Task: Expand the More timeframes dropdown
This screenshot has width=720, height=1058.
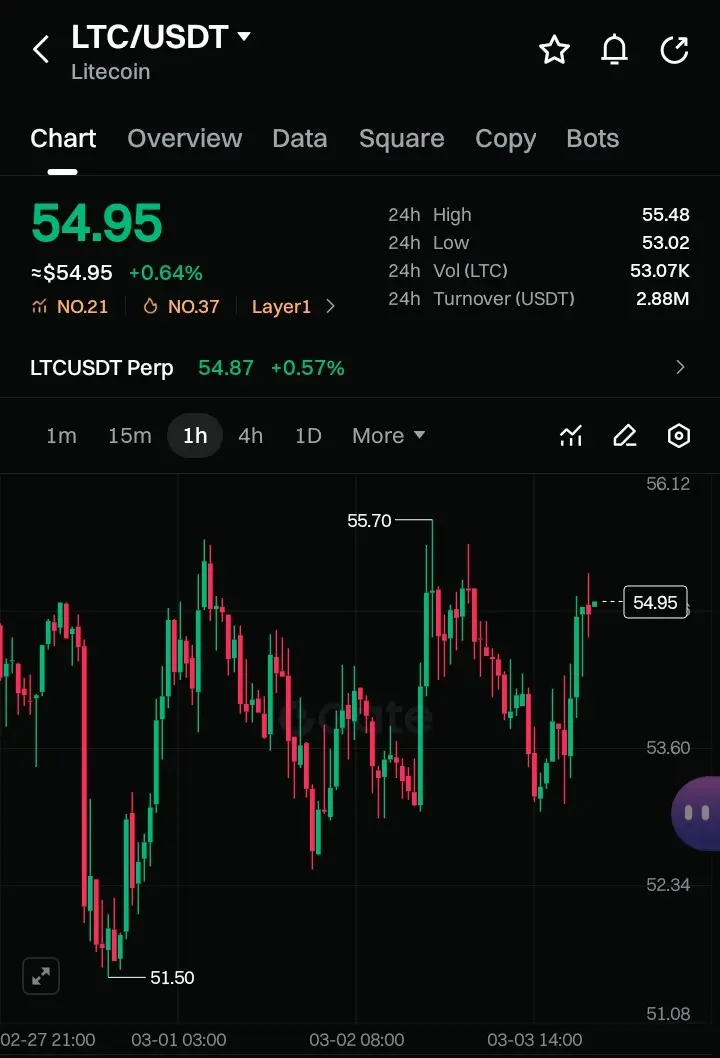Action: click(389, 436)
